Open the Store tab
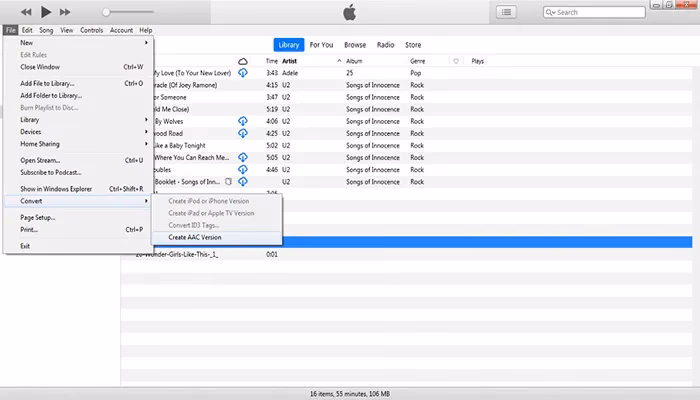 [x=413, y=45]
